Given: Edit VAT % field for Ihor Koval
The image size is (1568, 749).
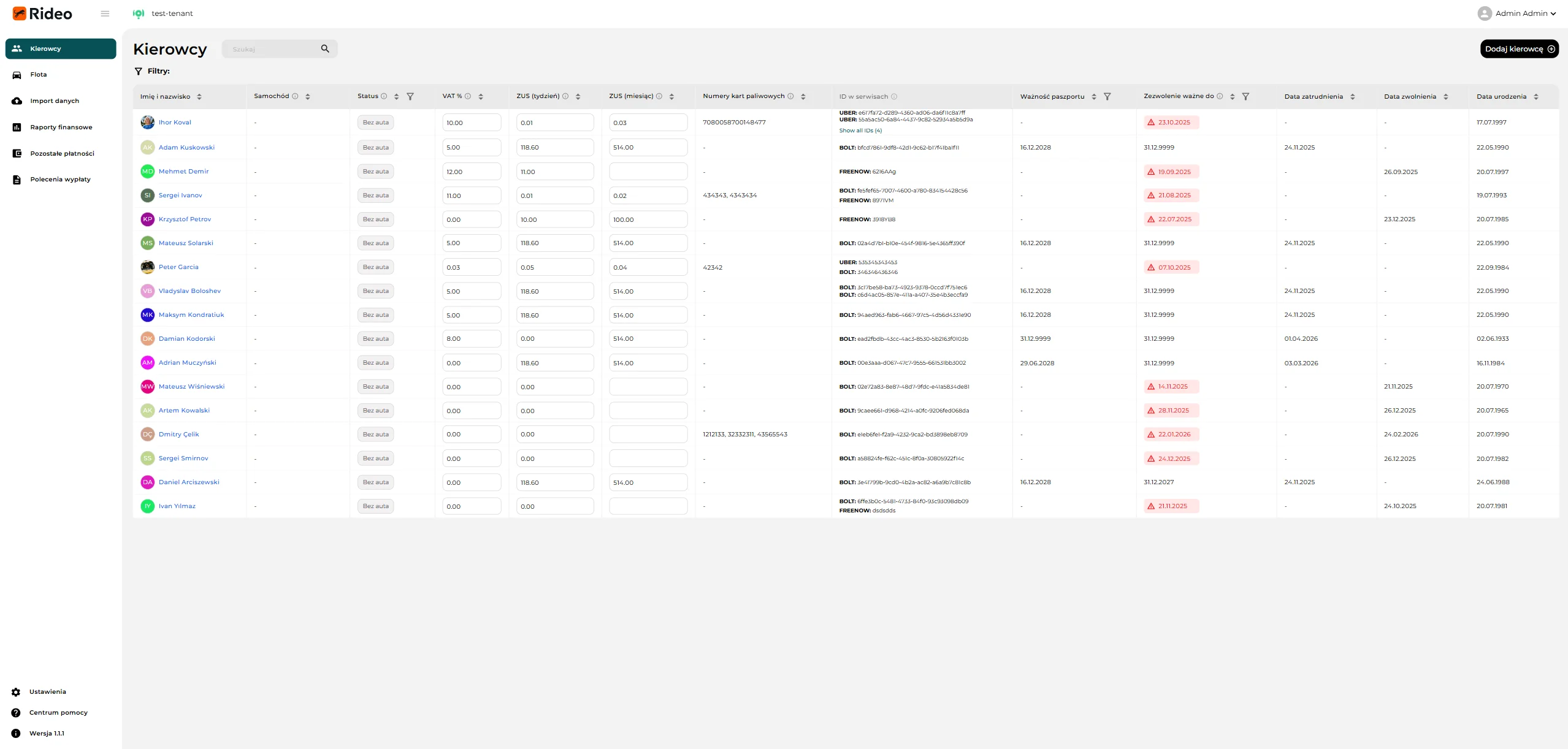Looking at the screenshot, I should 472,123.
